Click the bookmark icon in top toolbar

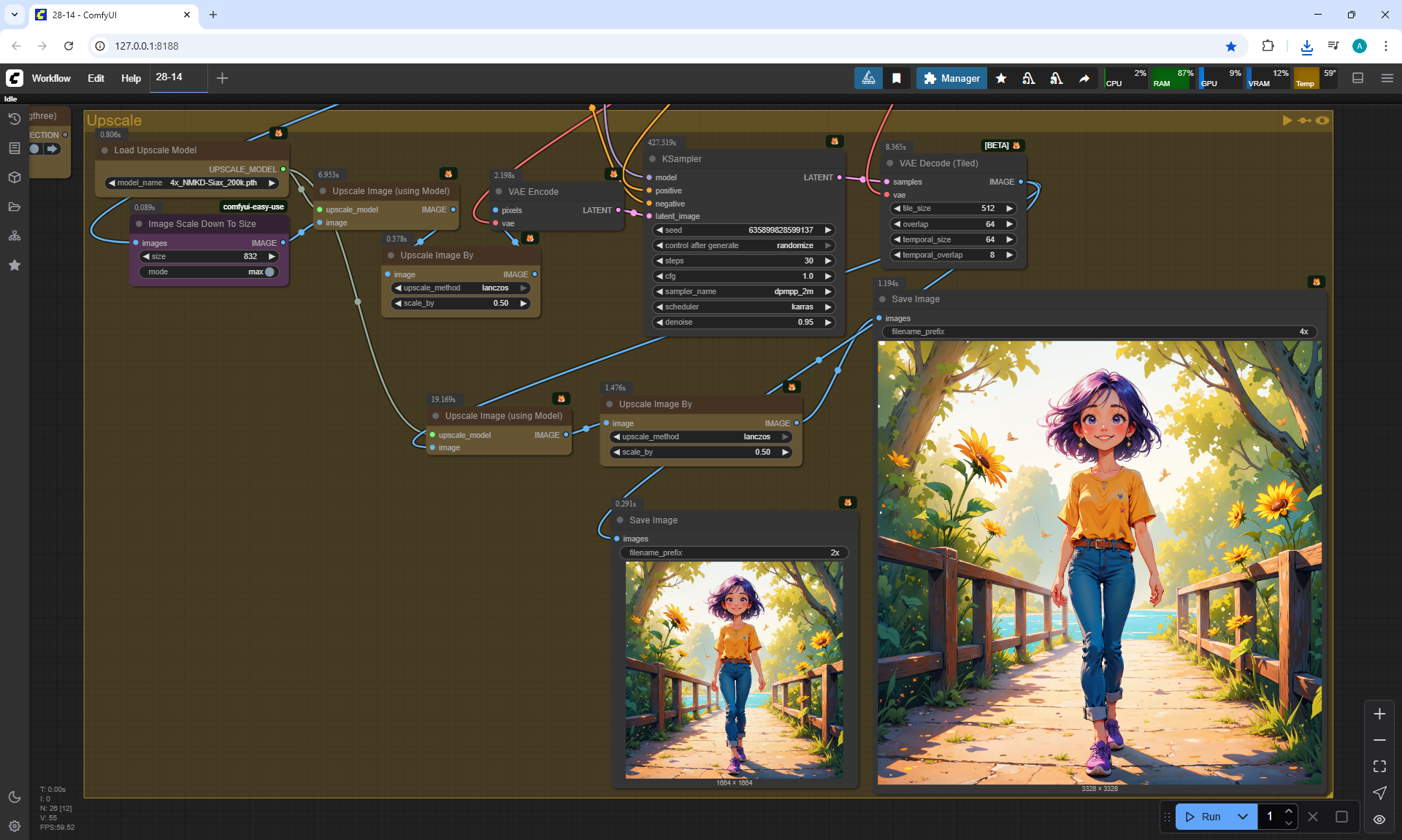[897, 78]
